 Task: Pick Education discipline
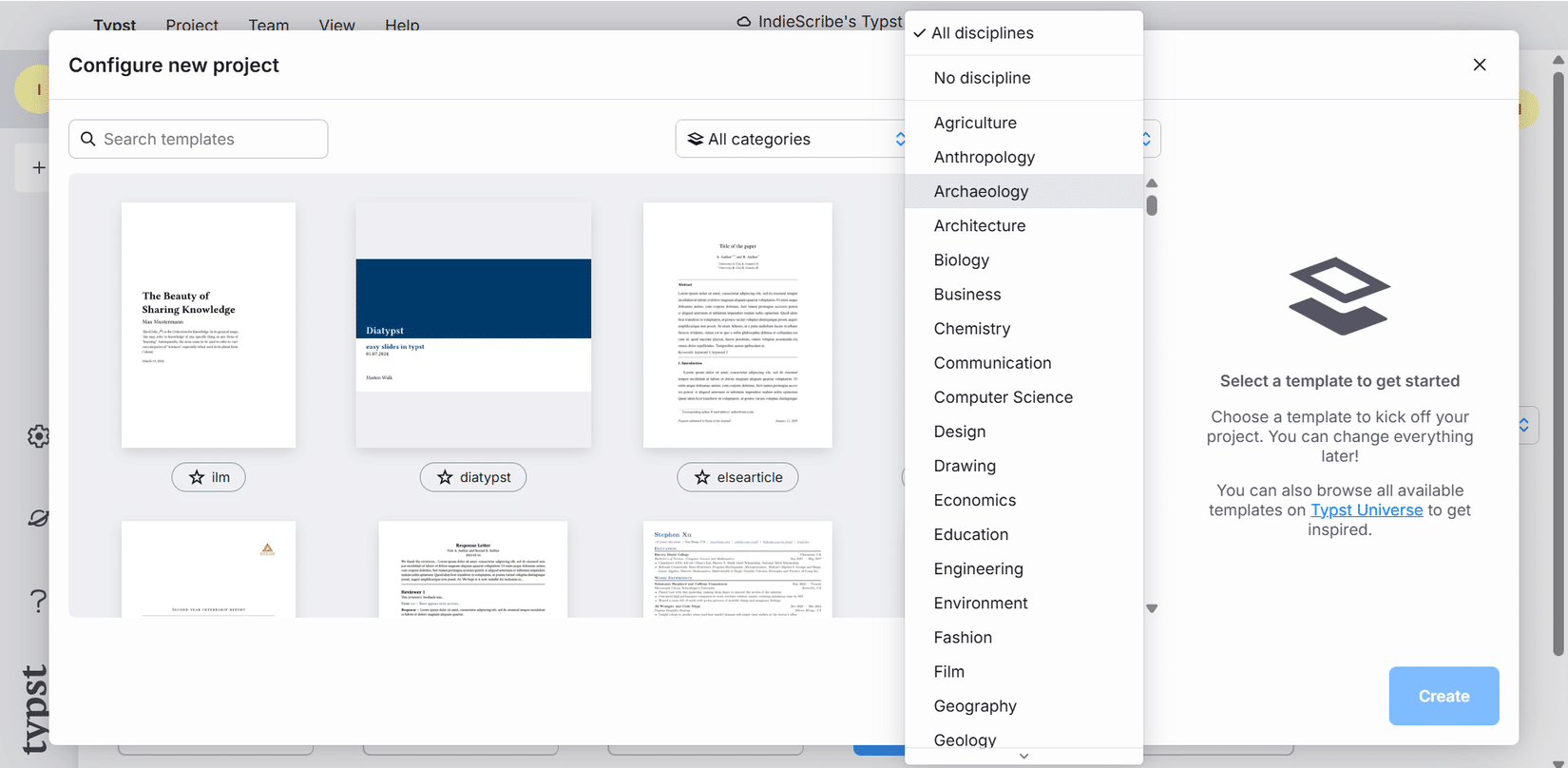pyautogui.click(x=1023, y=533)
